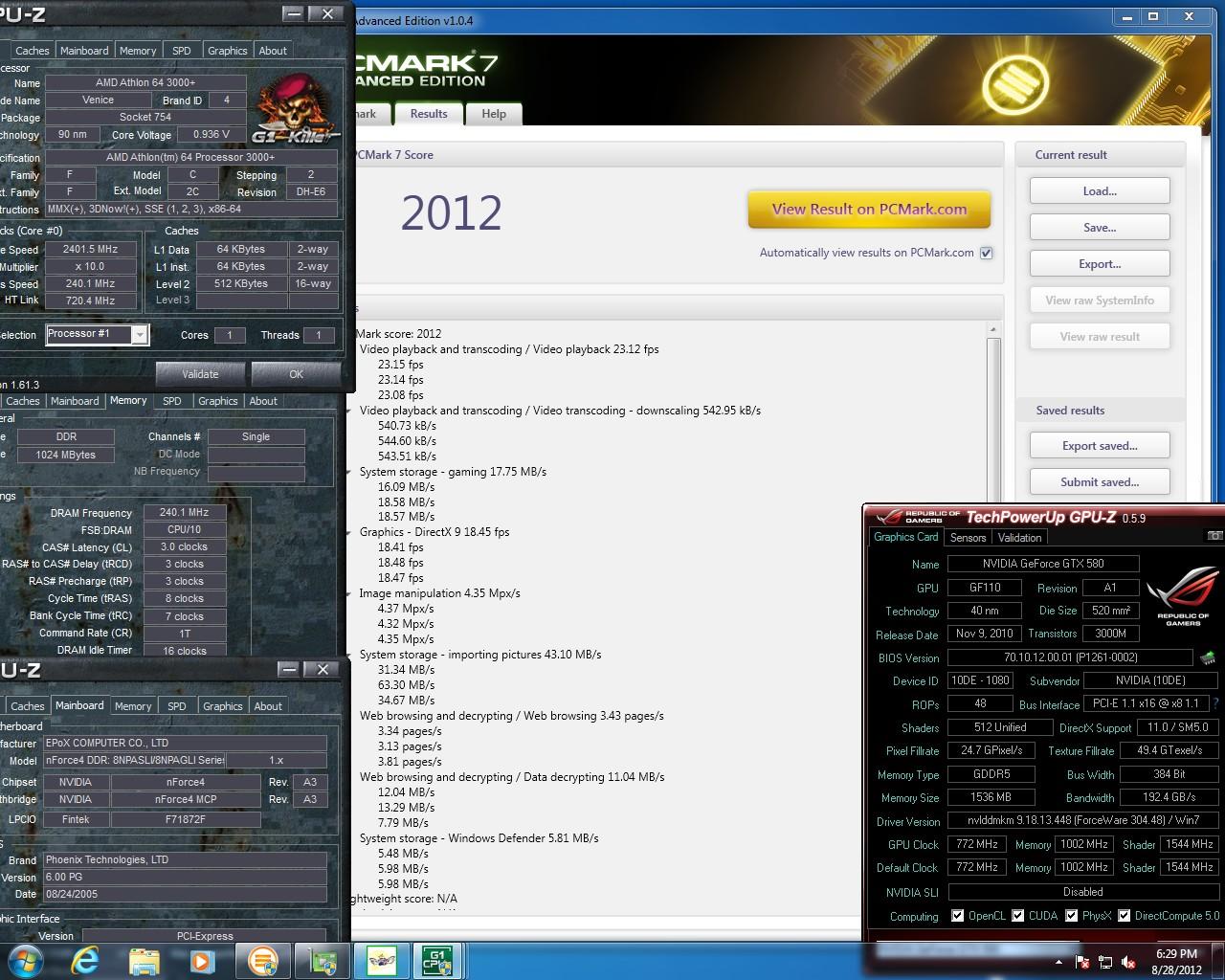Activate the CPU-Z winged mascot taskbar icon
Viewport: 1225px width, 980px height.
tap(381, 961)
